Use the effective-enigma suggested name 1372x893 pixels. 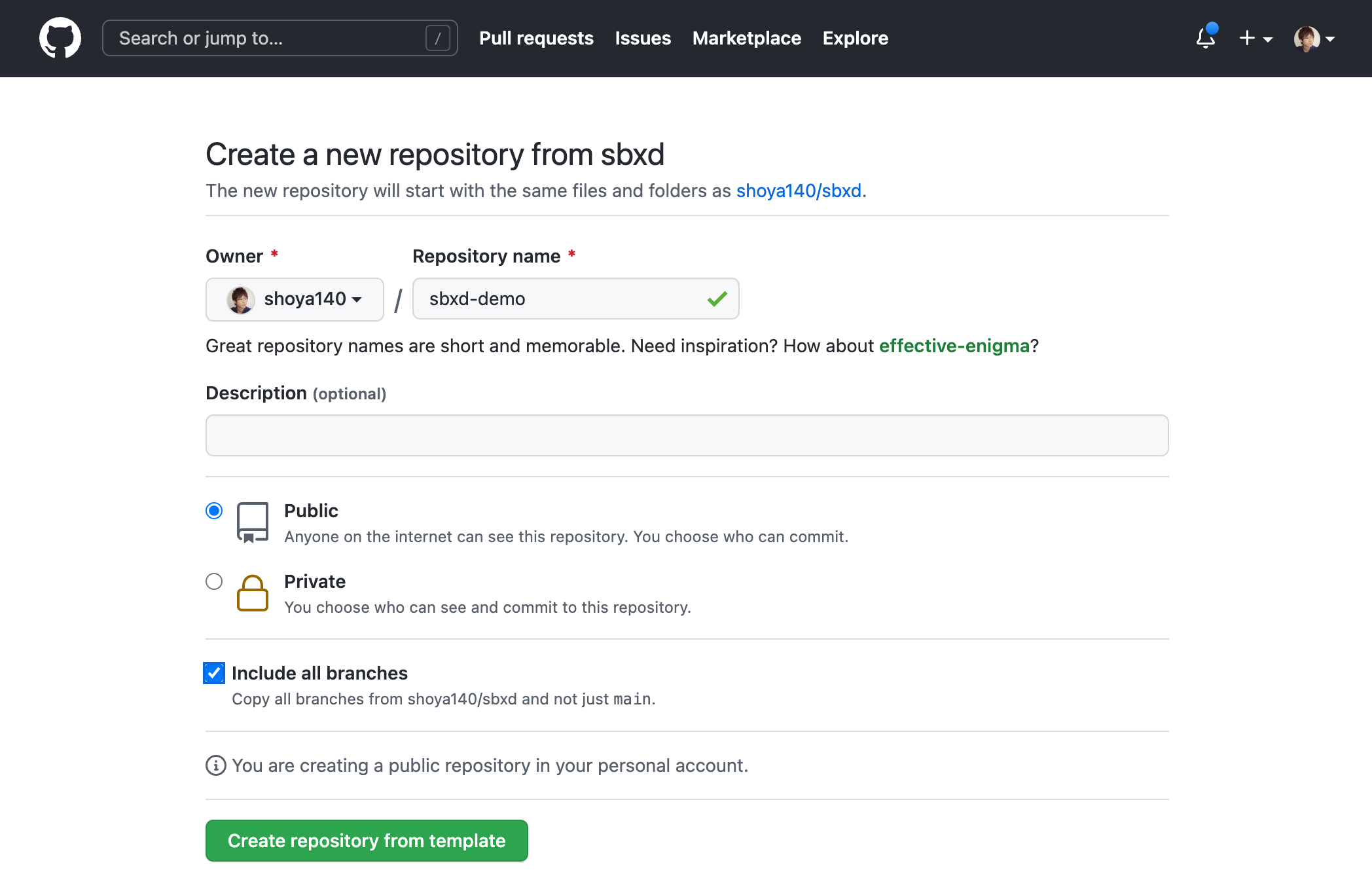click(954, 346)
